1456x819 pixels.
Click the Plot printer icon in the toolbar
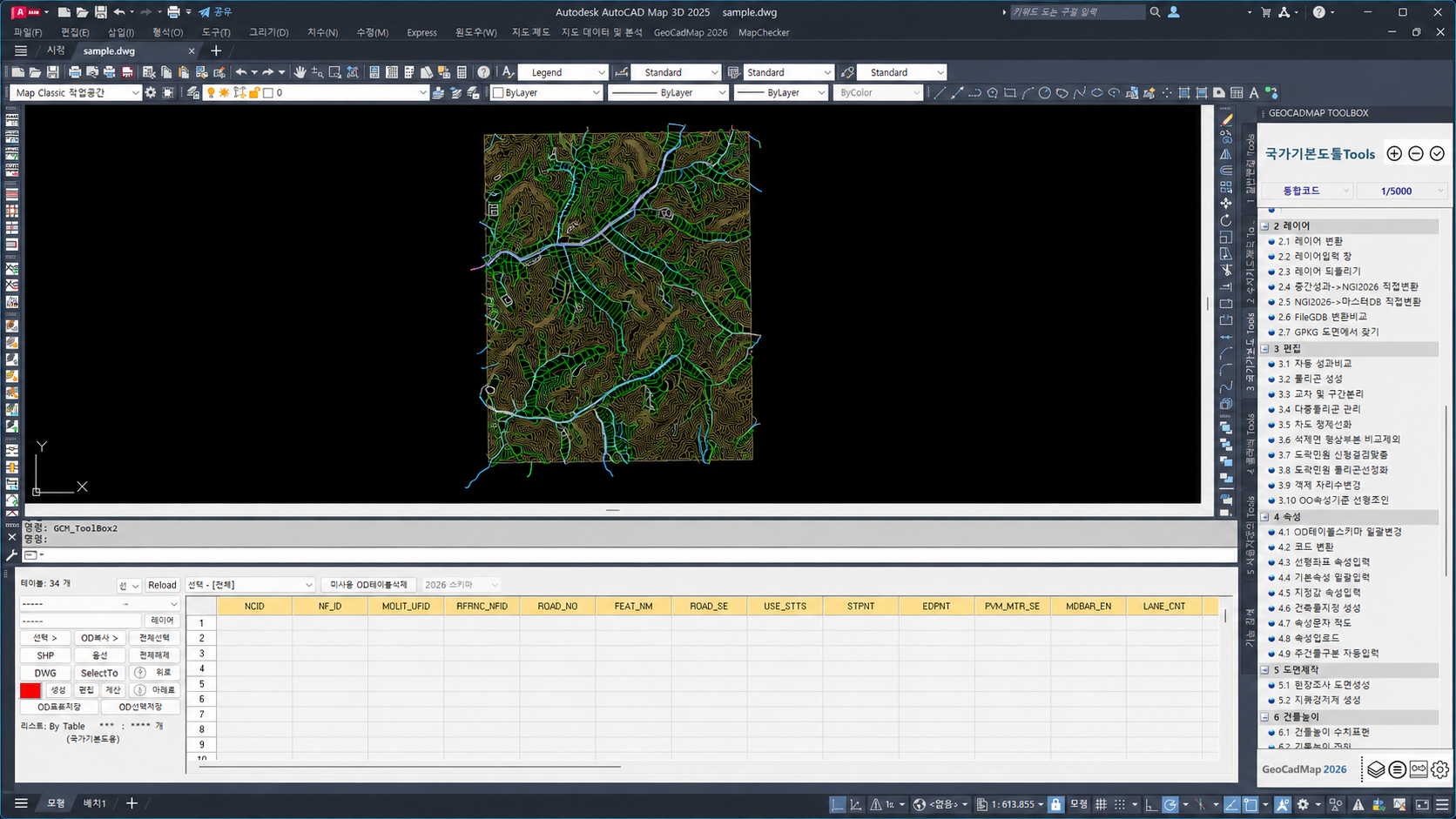coord(75,72)
